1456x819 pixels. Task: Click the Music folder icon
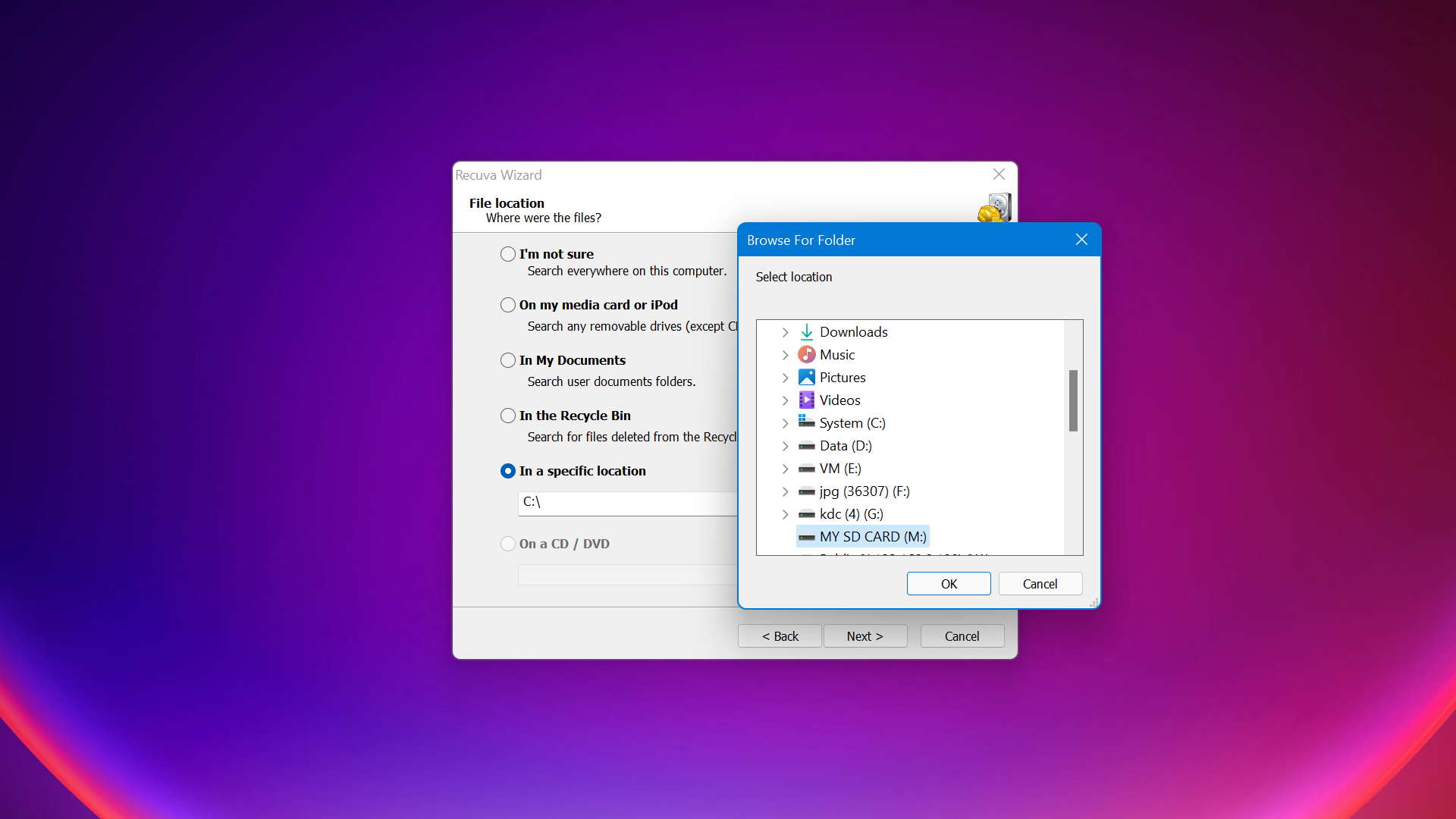point(807,355)
